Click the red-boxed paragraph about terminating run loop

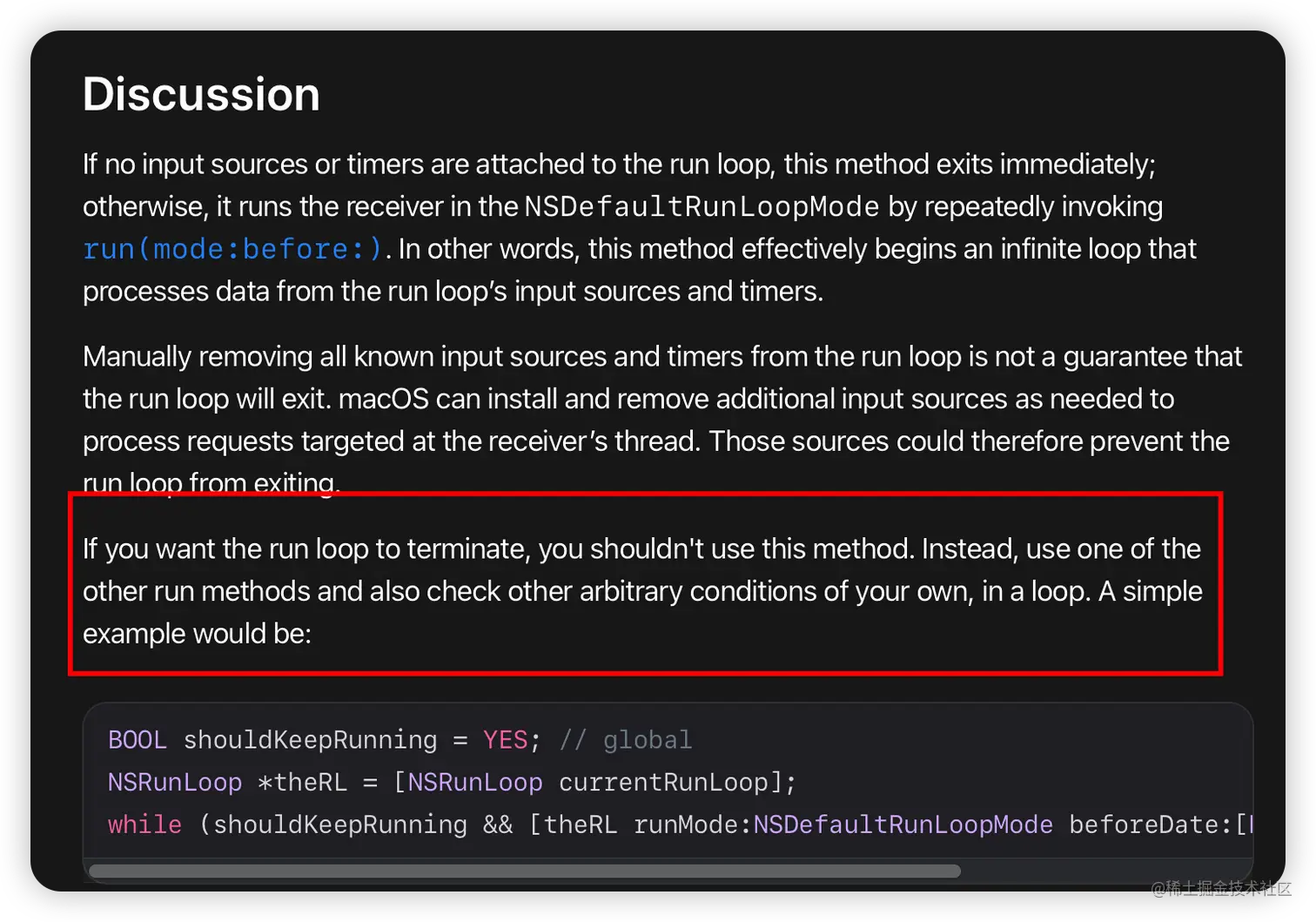642,591
